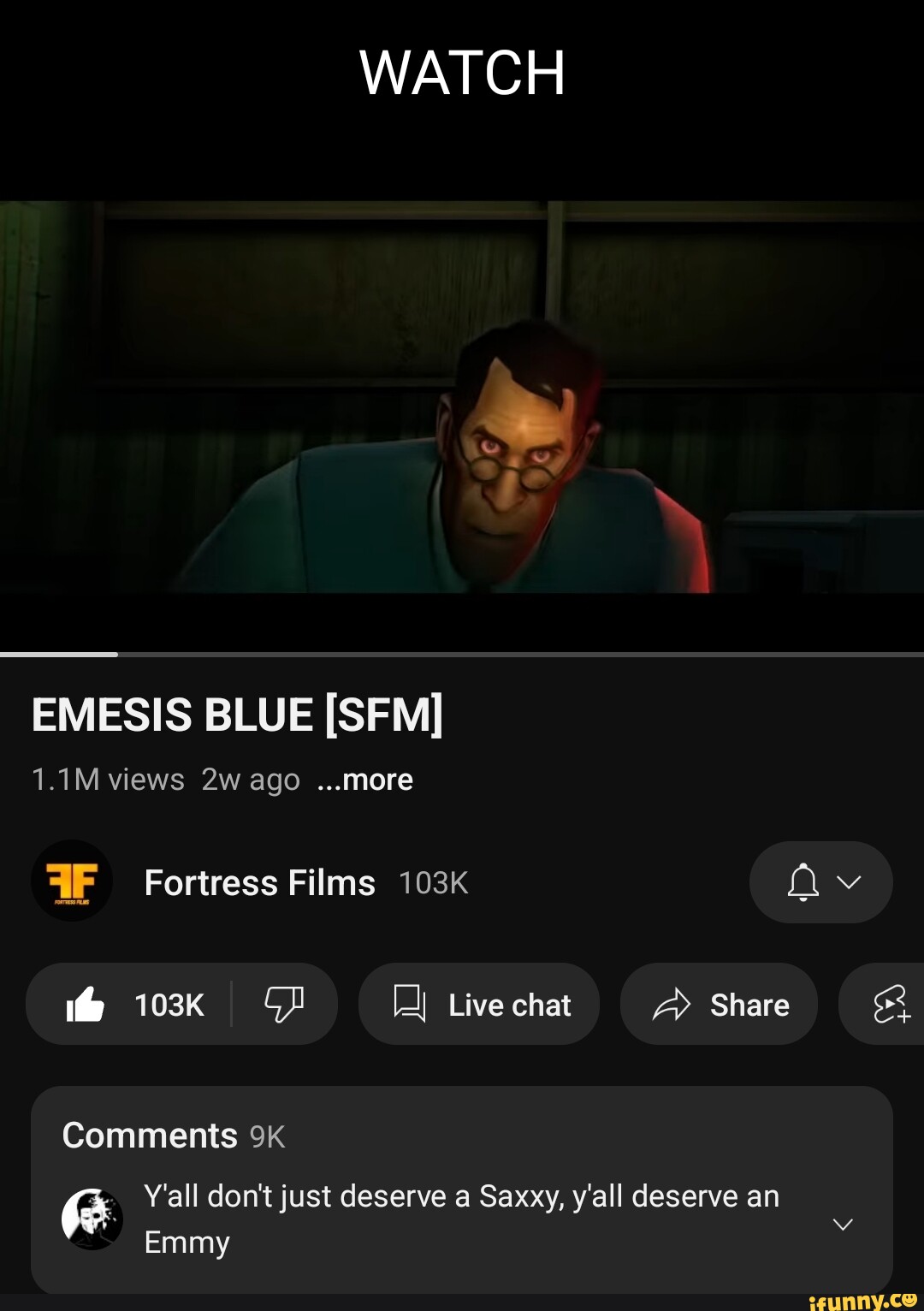Tap the Remix icon at the row edge
This screenshot has width=924, height=1311.
[891, 1005]
